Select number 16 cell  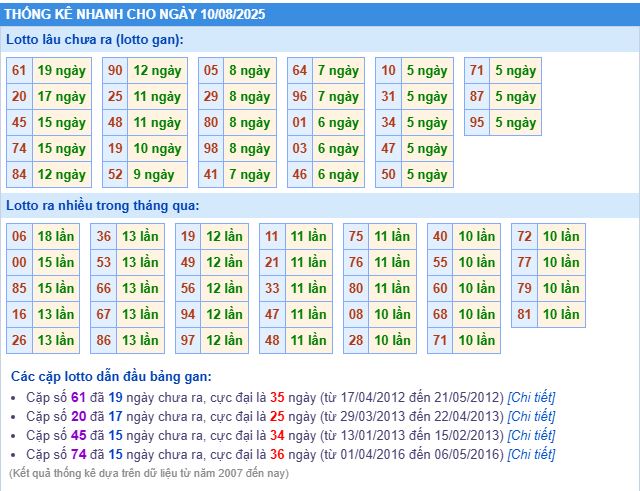coord(19,314)
